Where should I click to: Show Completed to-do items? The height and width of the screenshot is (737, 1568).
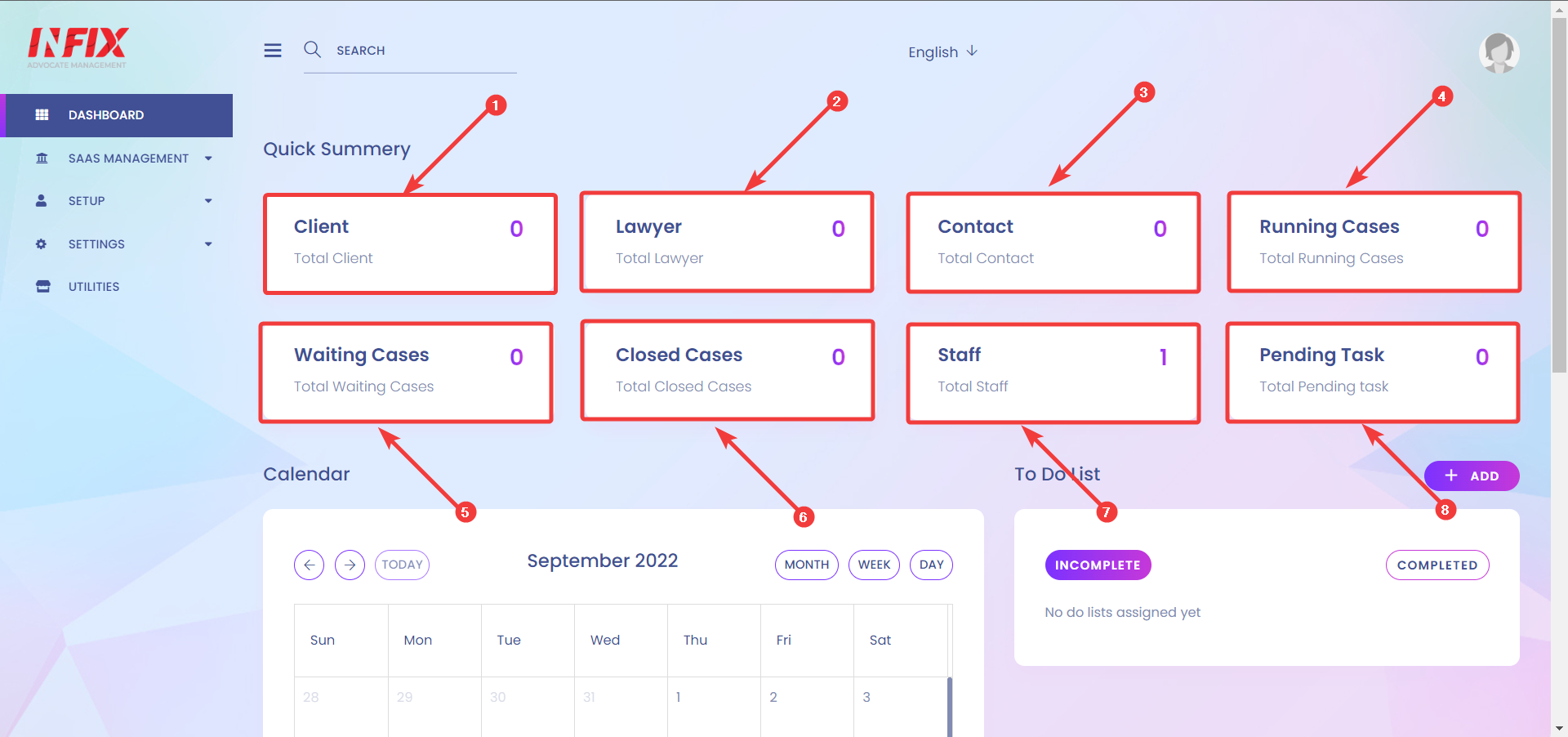[1437, 565]
